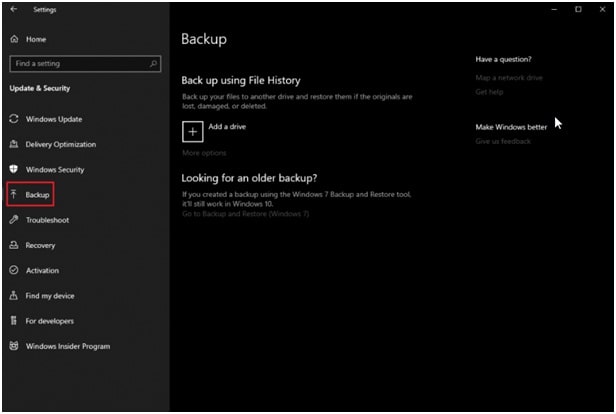The height and width of the screenshot is (414, 616).
Task: Click the Update & Security heading
Action: pos(40,88)
